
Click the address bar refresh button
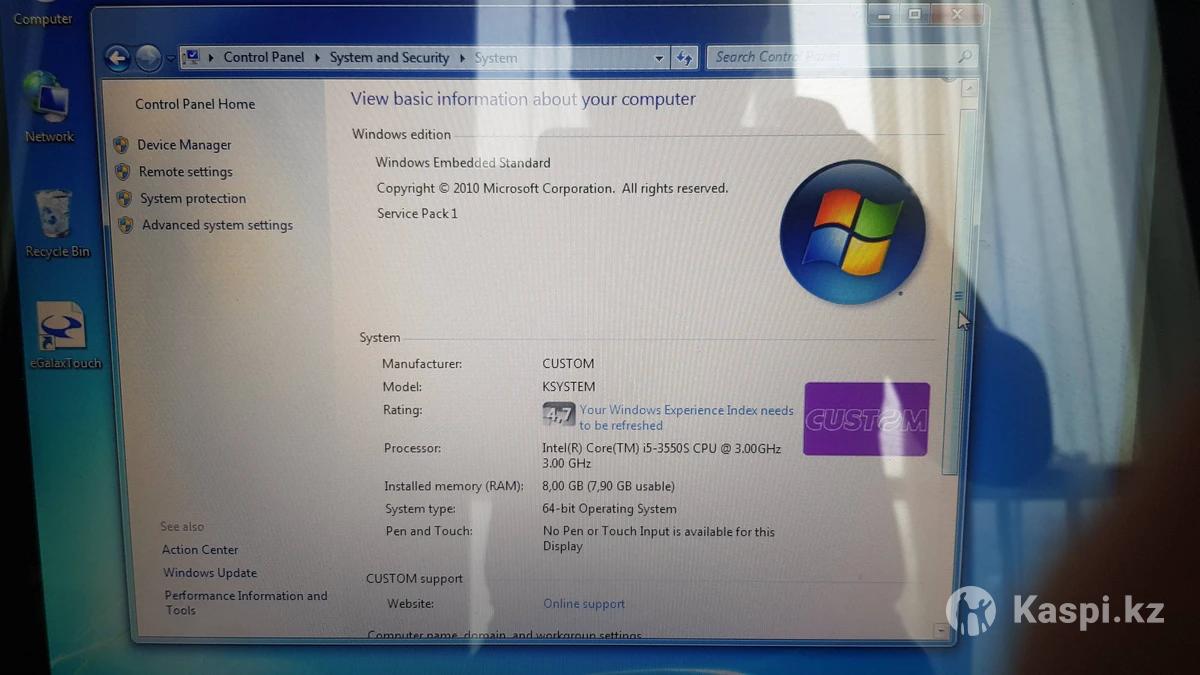click(x=684, y=58)
